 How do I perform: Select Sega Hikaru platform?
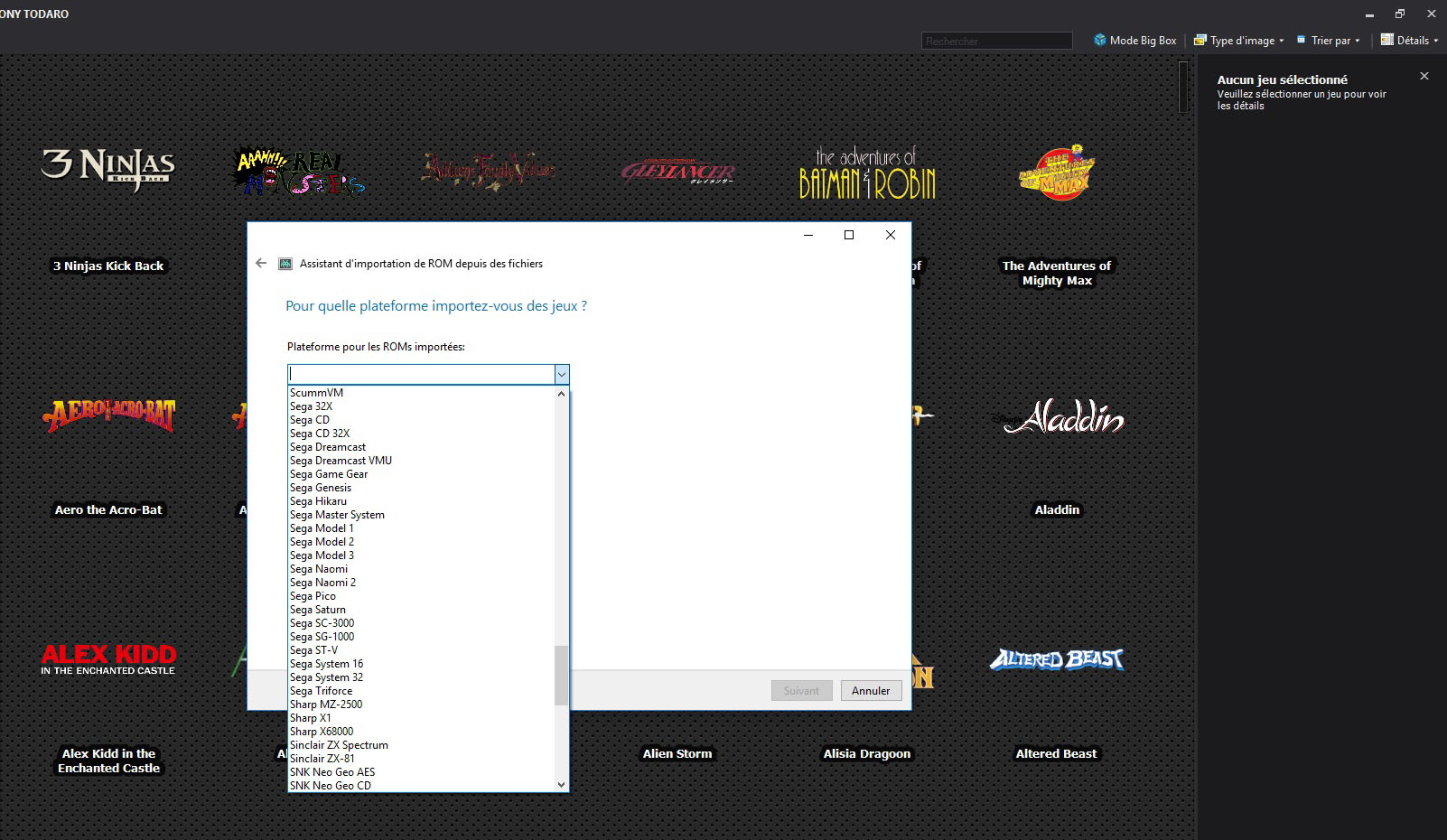(x=421, y=501)
